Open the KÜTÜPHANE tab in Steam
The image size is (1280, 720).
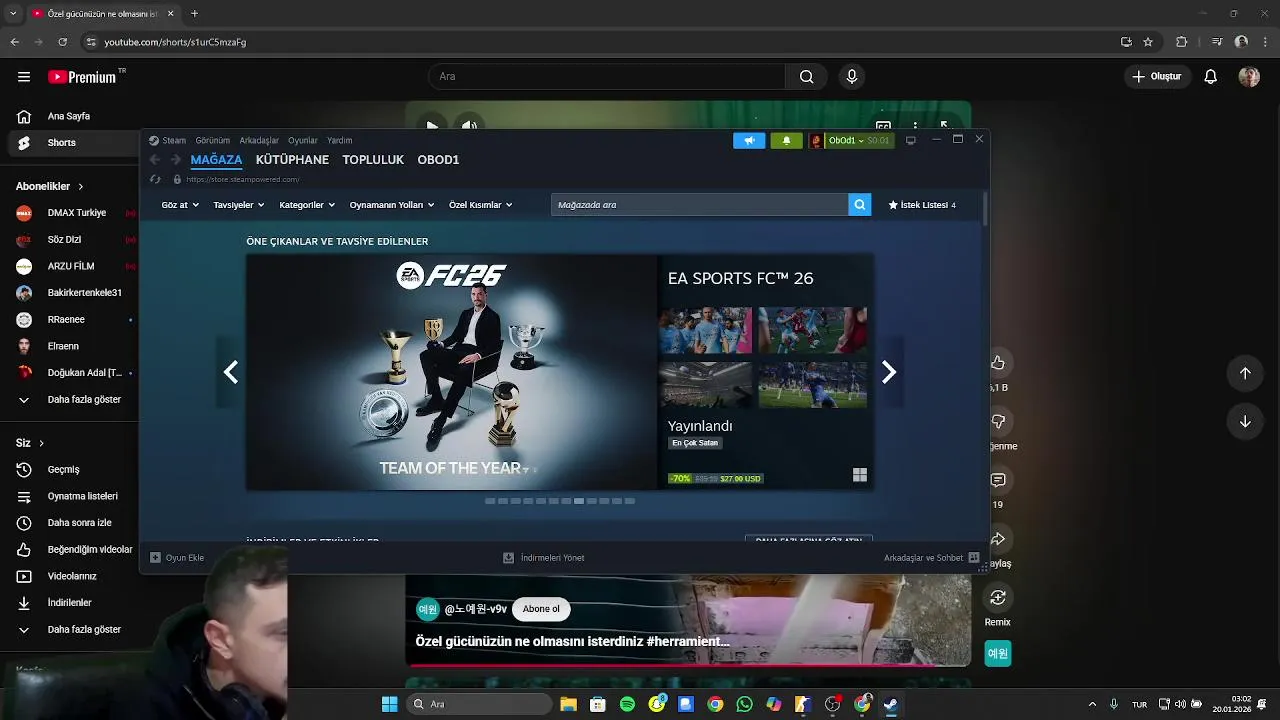coord(292,160)
